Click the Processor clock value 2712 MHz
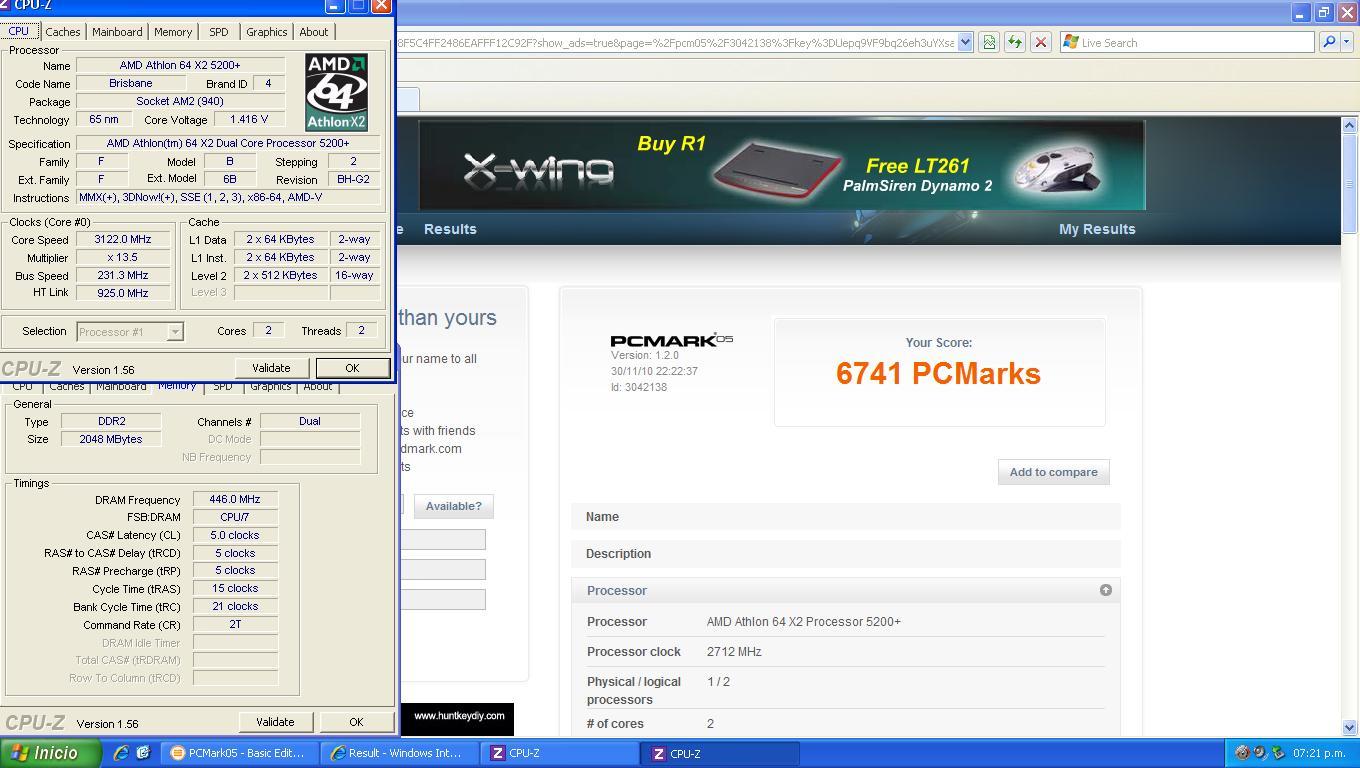 [x=734, y=652]
